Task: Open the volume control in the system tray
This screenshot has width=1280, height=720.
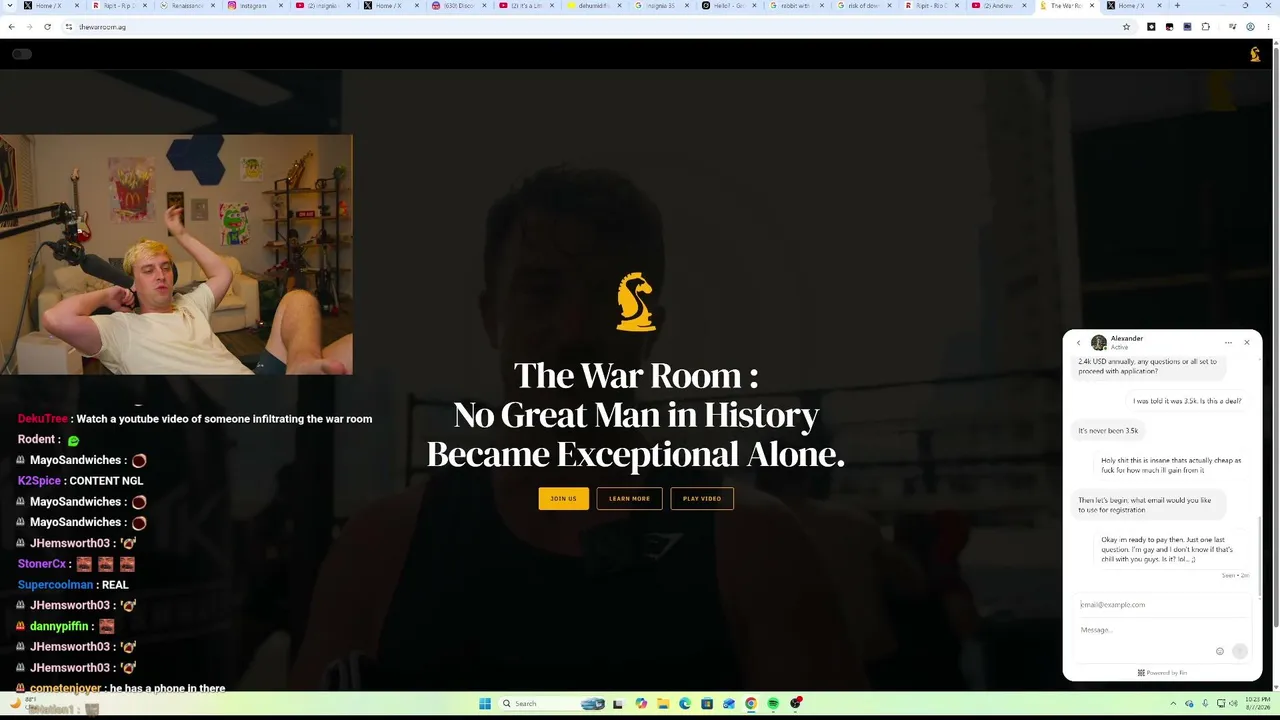Action: tap(1233, 704)
